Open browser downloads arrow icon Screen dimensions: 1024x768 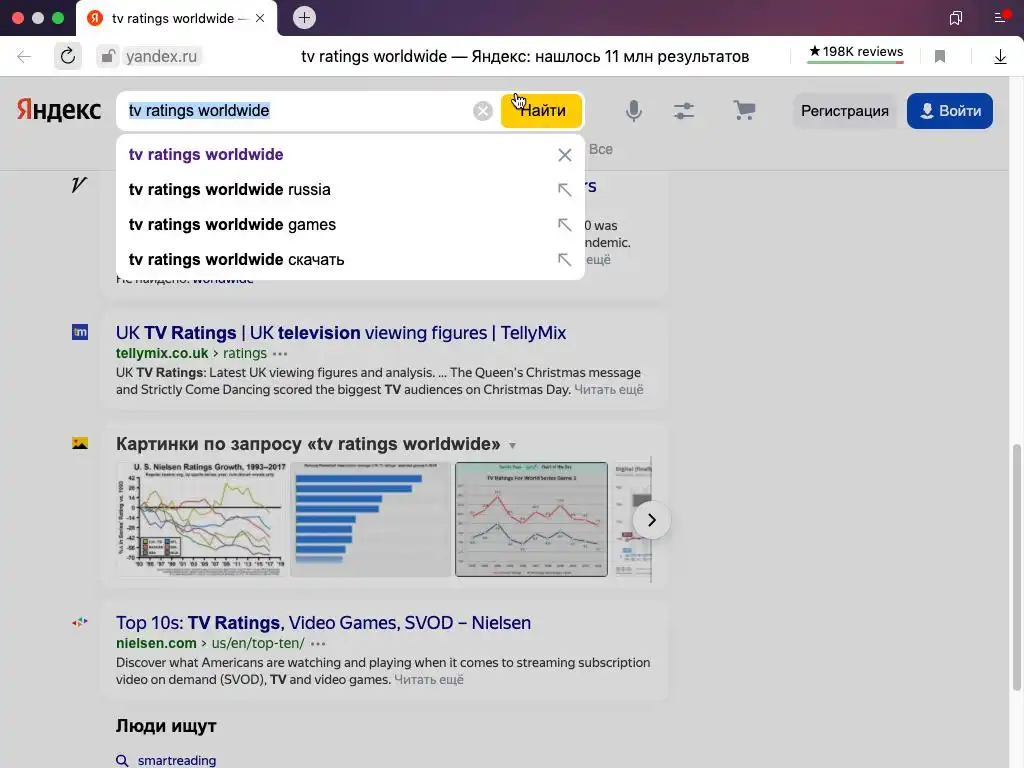tap(1000, 57)
